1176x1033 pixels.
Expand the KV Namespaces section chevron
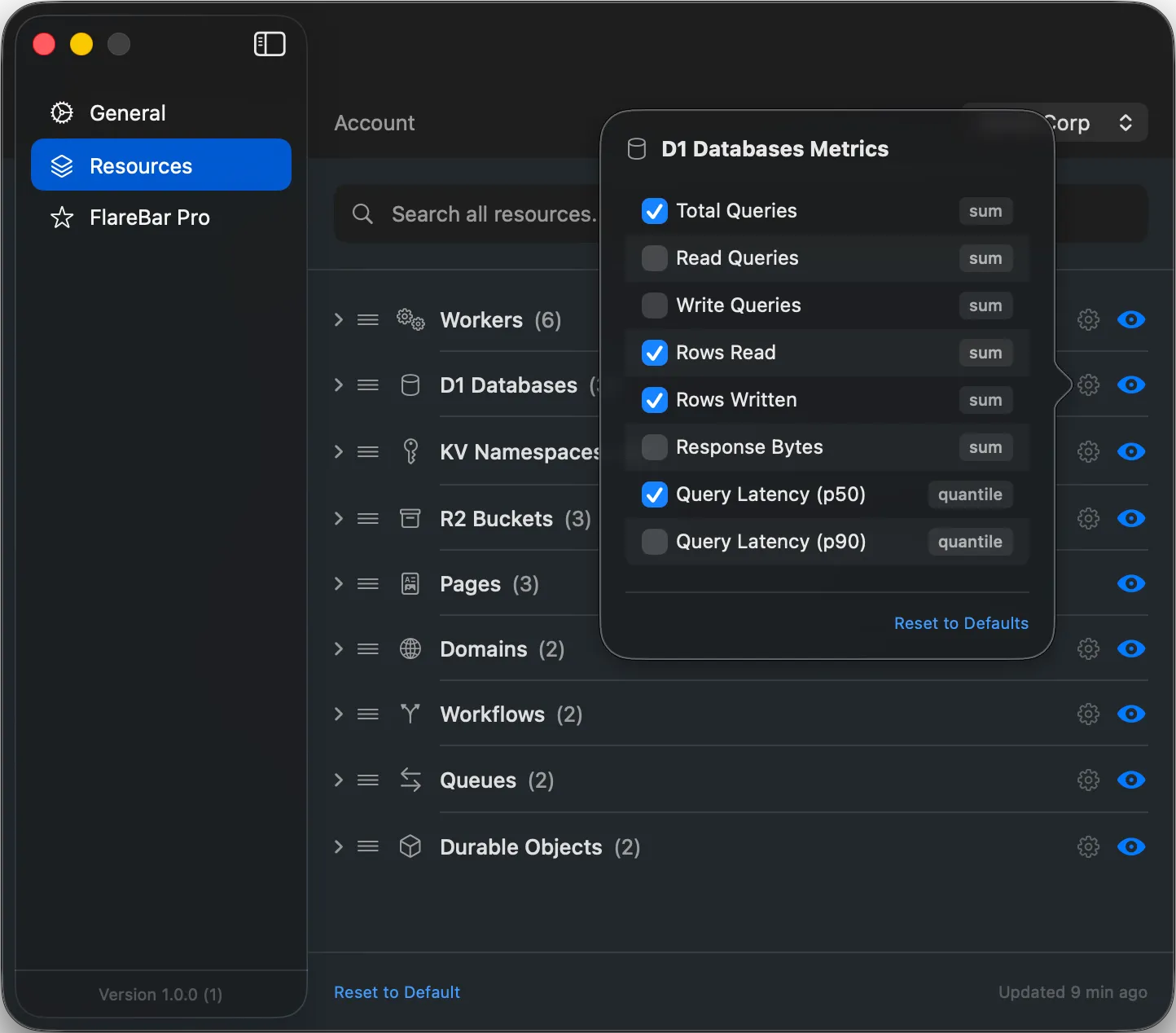click(x=339, y=451)
